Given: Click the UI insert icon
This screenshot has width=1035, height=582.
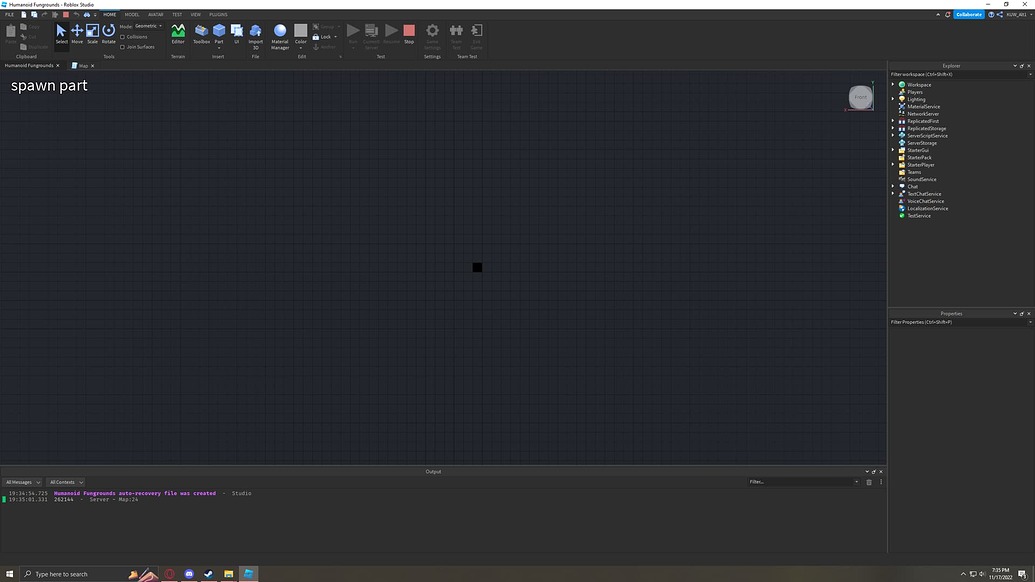Looking at the screenshot, I should coord(236,32).
